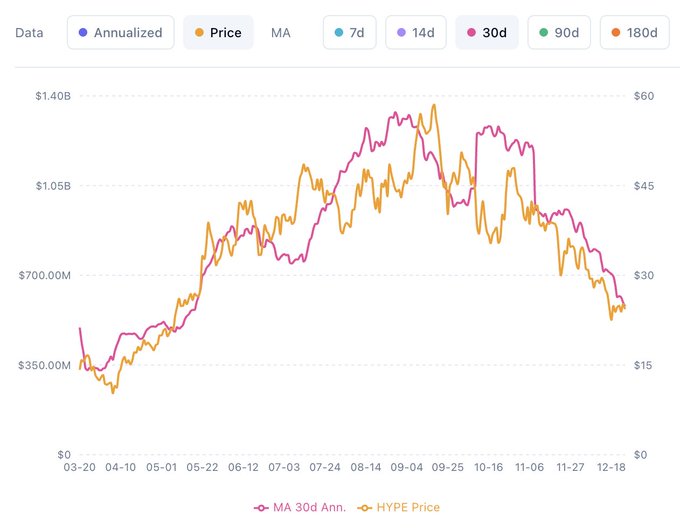This screenshot has height=528, width=680.
Task: Click the highest peak of orange price line
Action: pos(434,105)
